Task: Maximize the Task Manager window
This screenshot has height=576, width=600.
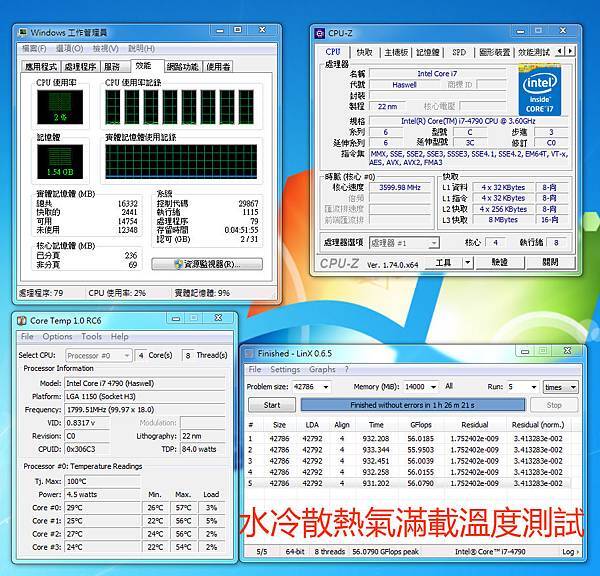Action: tap(238, 30)
